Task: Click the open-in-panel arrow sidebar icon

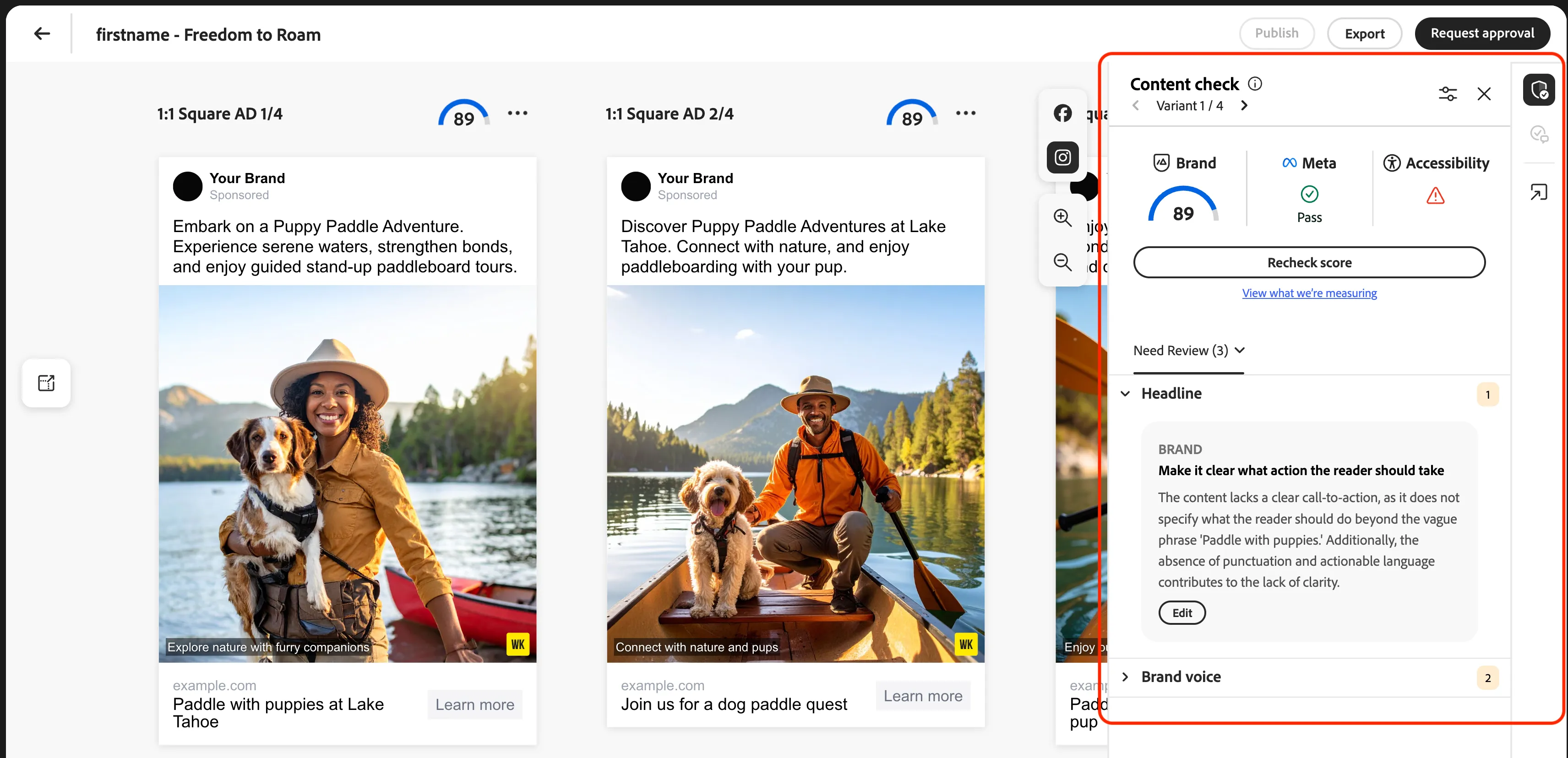Action: coord(1539,192)
